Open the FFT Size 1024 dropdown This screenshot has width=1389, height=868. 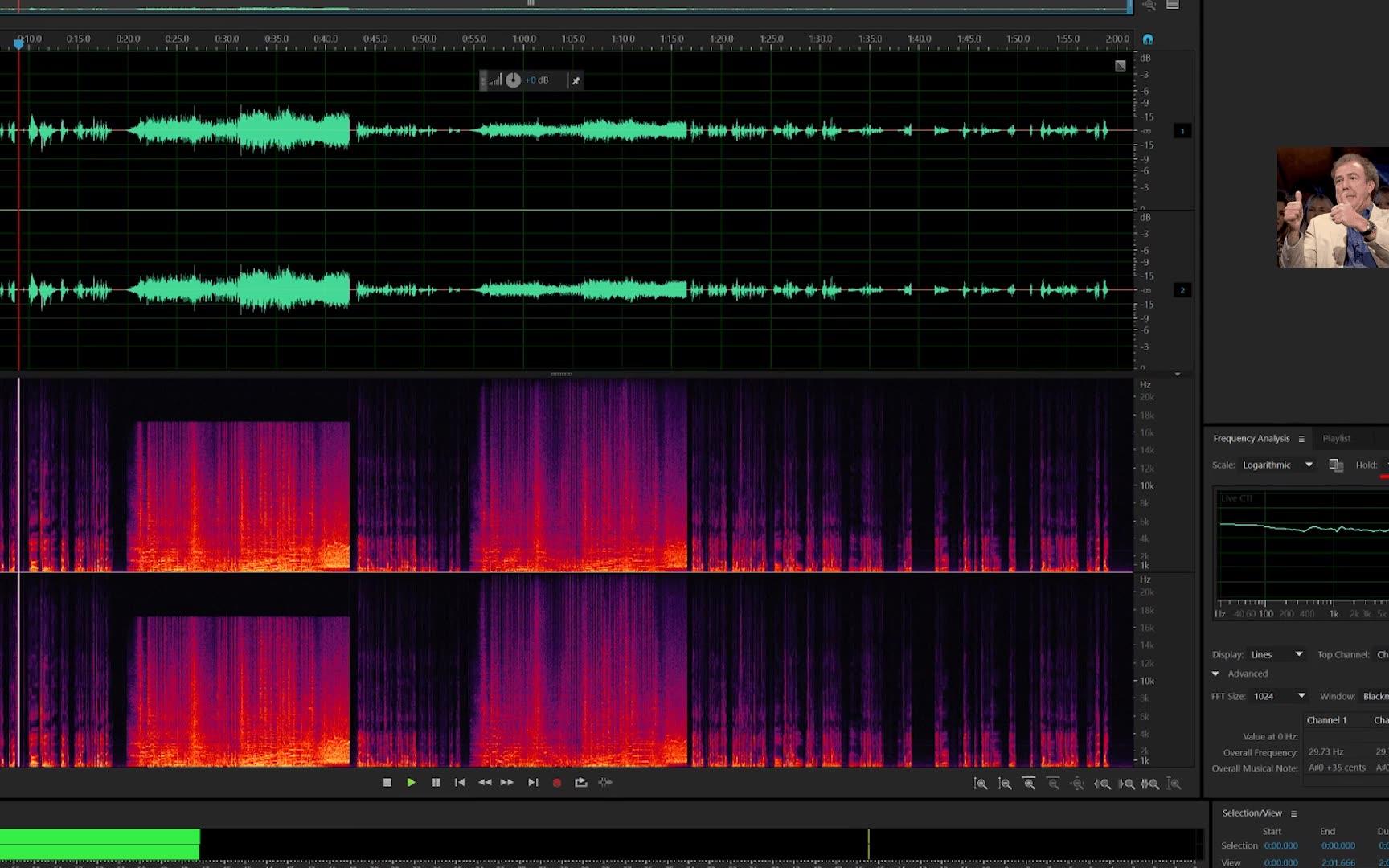[1279, 696]
